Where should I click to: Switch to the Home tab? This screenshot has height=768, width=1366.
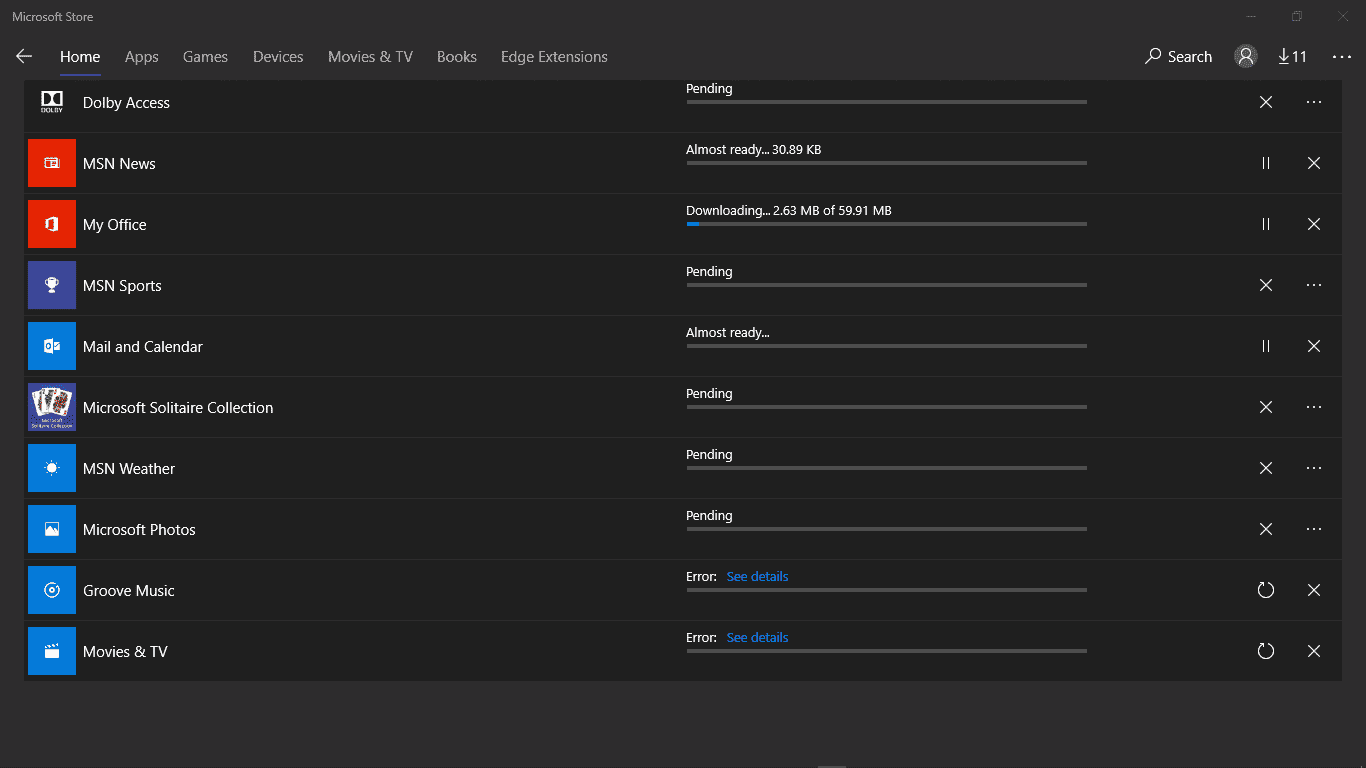[x=80, y=57]
